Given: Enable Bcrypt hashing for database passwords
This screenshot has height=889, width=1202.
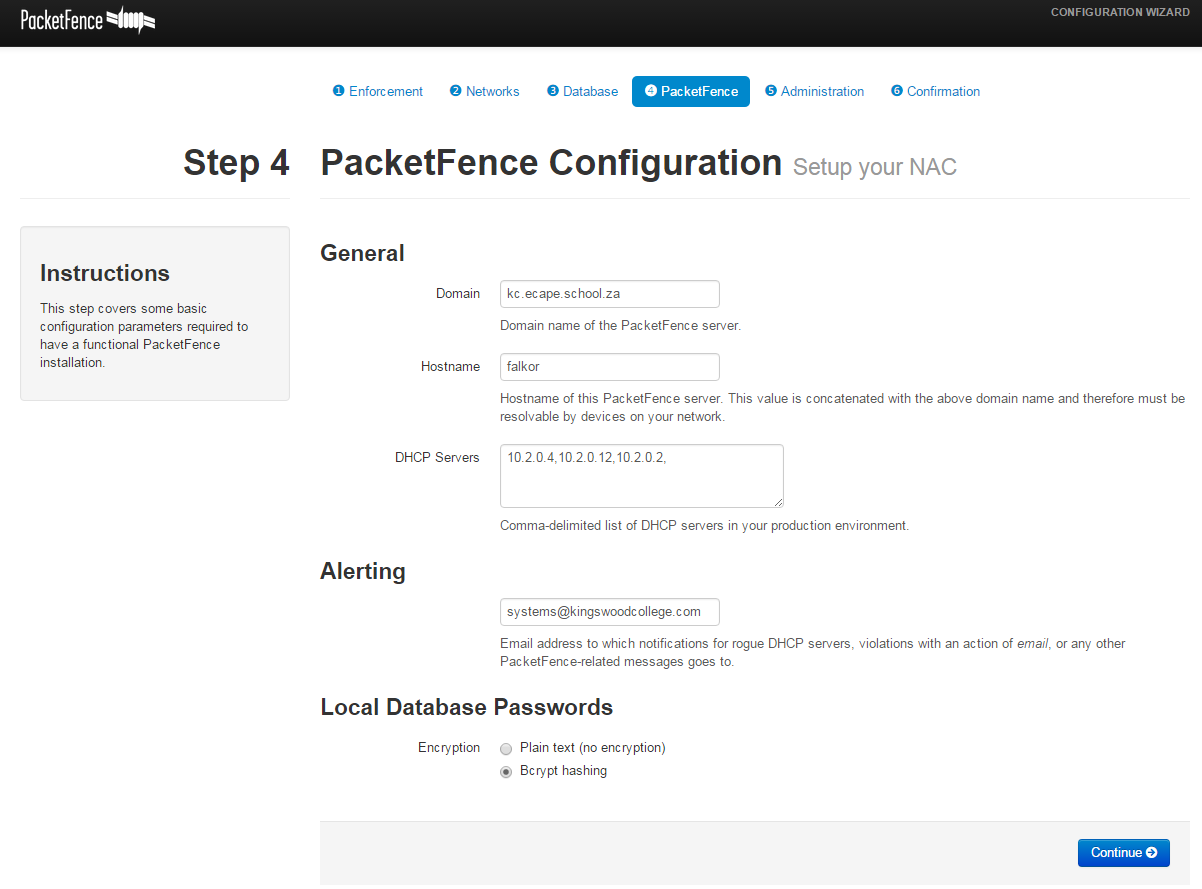Looking at the screenshot, I should pyautogui.click(x=506, y=771).
